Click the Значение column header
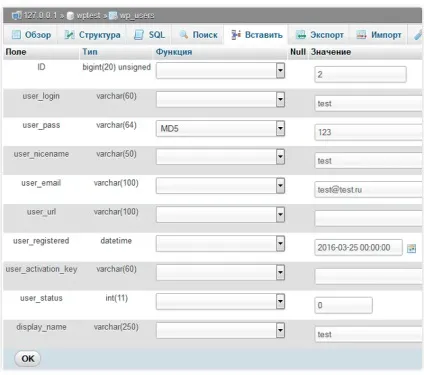Viewport: 424px width, 375px height. [331, 52]
